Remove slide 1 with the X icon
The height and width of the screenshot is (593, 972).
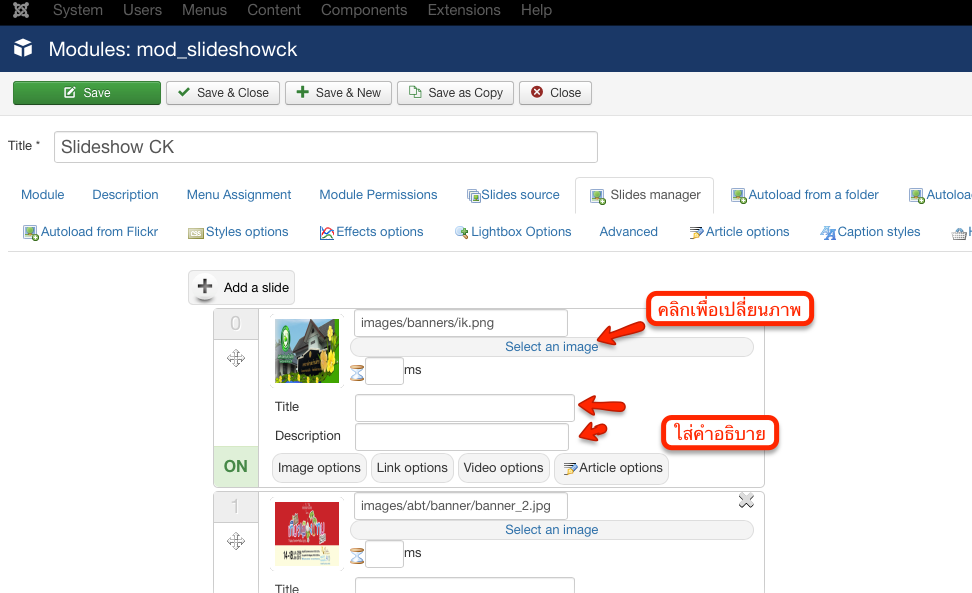point(746,501)
